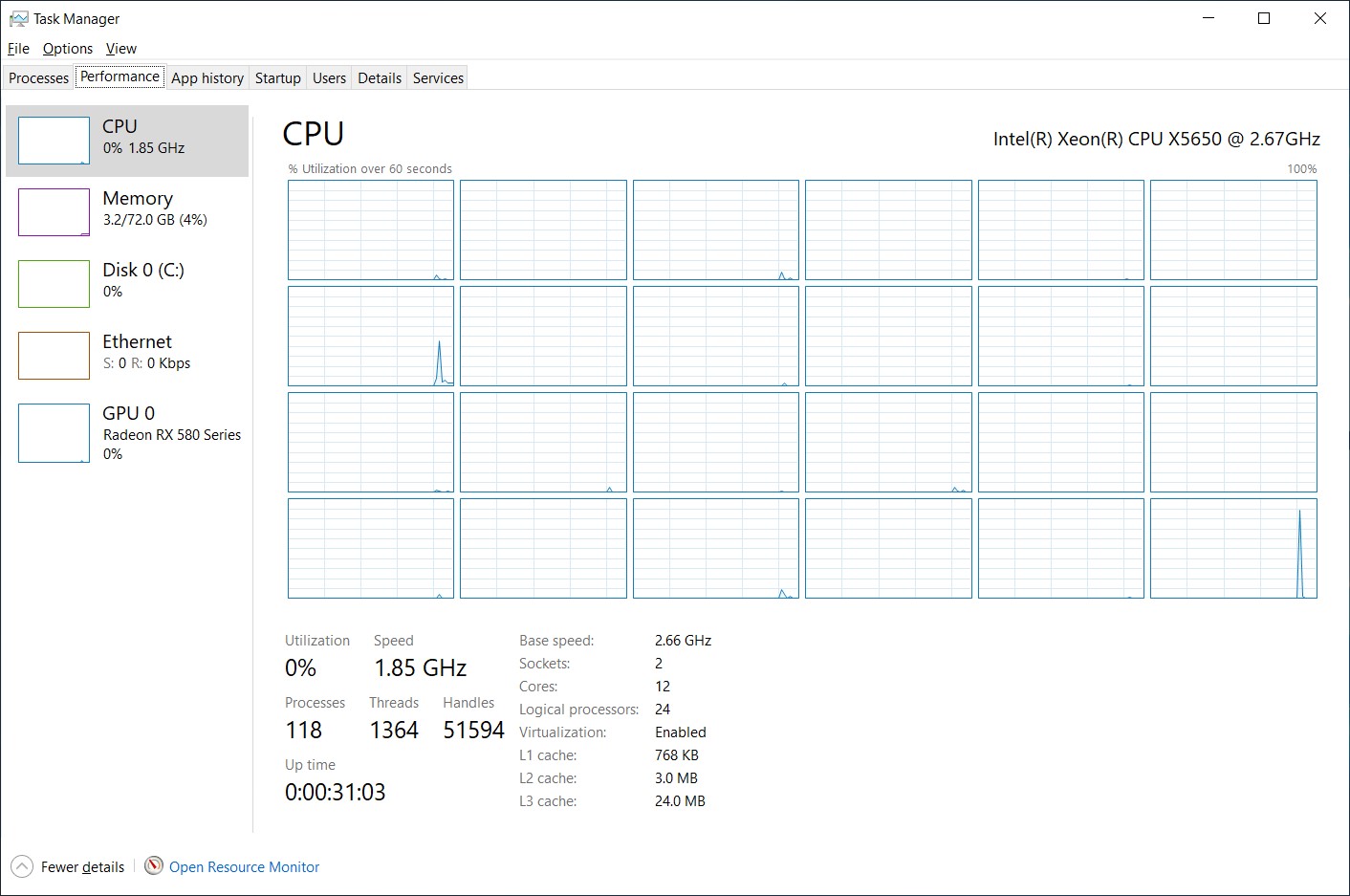This screenshot has height=896, width=1350.
Task: Switch to the App history tab
Action: tap(207, 78)
